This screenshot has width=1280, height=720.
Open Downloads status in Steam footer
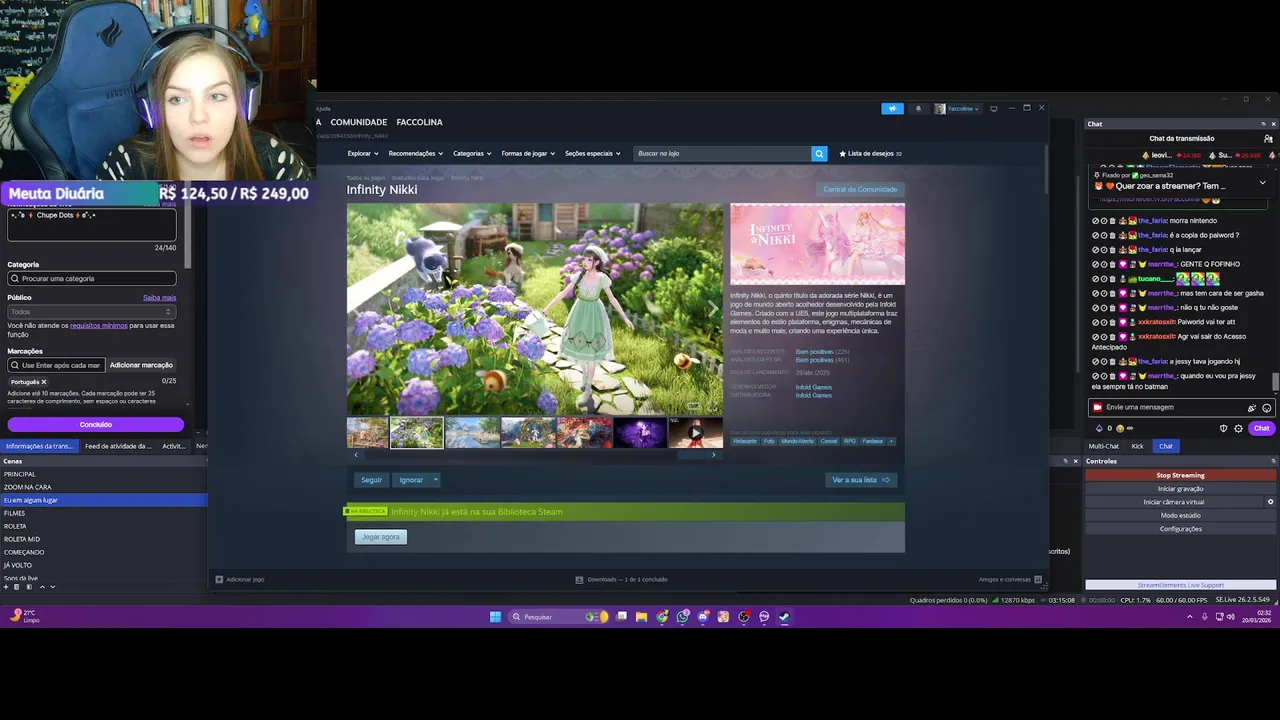[x=621, y=579]
